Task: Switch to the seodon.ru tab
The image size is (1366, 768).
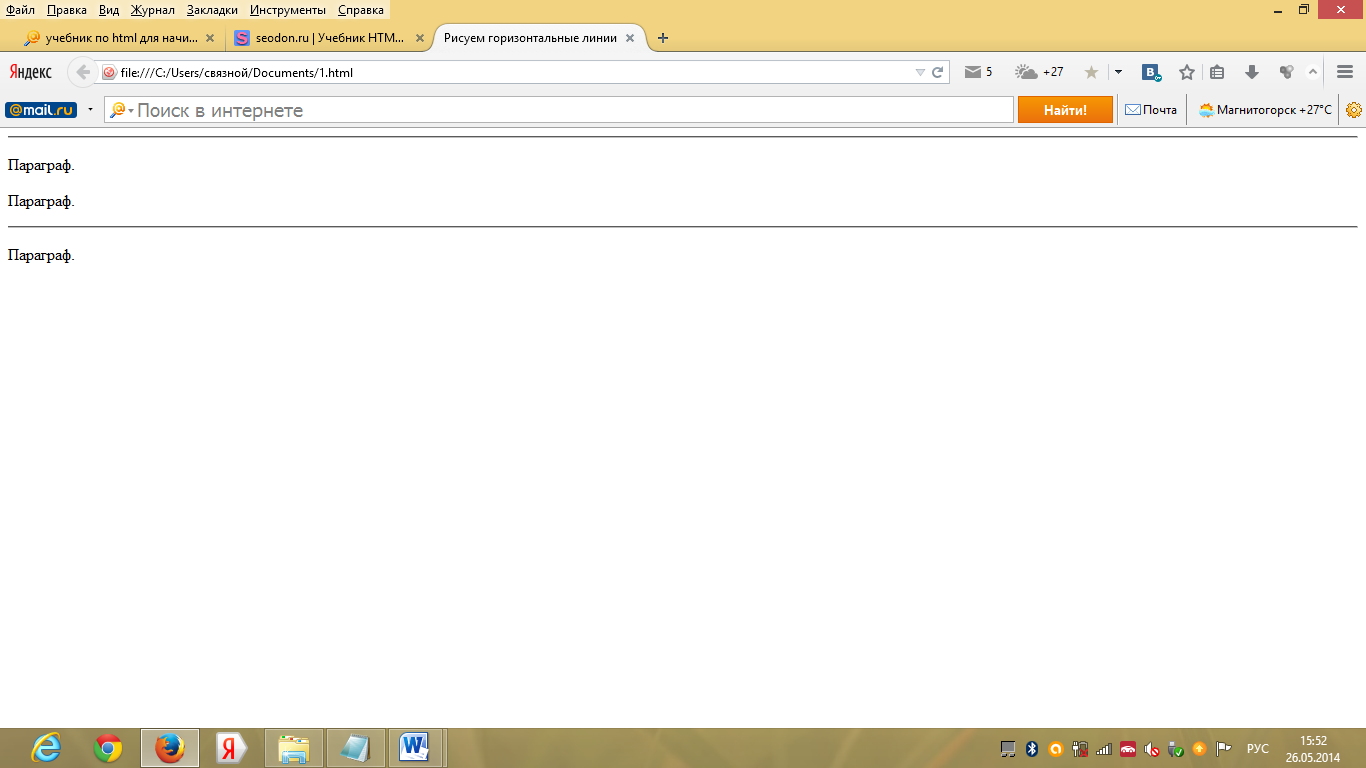Action: (328, 38)
